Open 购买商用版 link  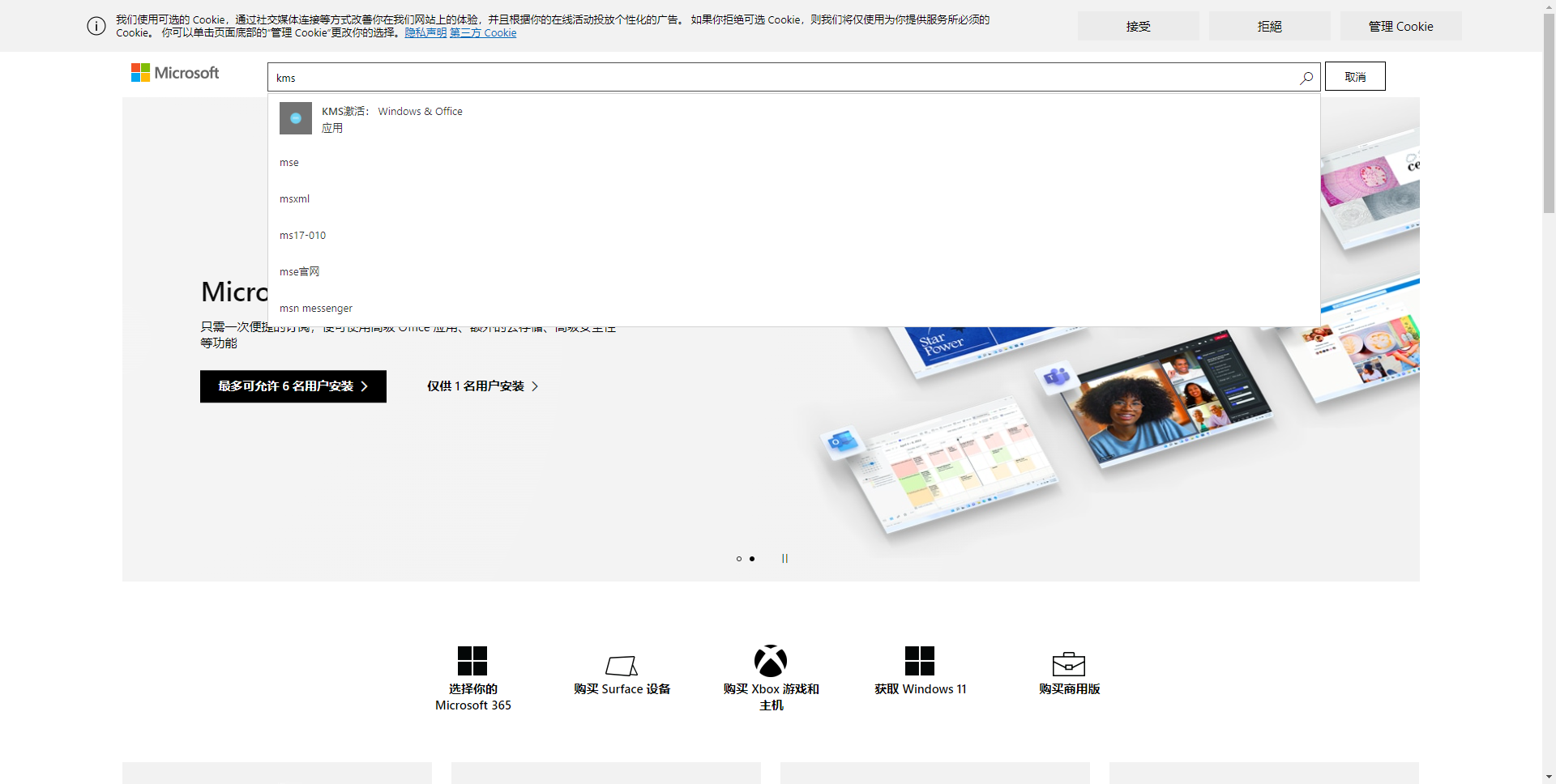tap(1069, 689)
